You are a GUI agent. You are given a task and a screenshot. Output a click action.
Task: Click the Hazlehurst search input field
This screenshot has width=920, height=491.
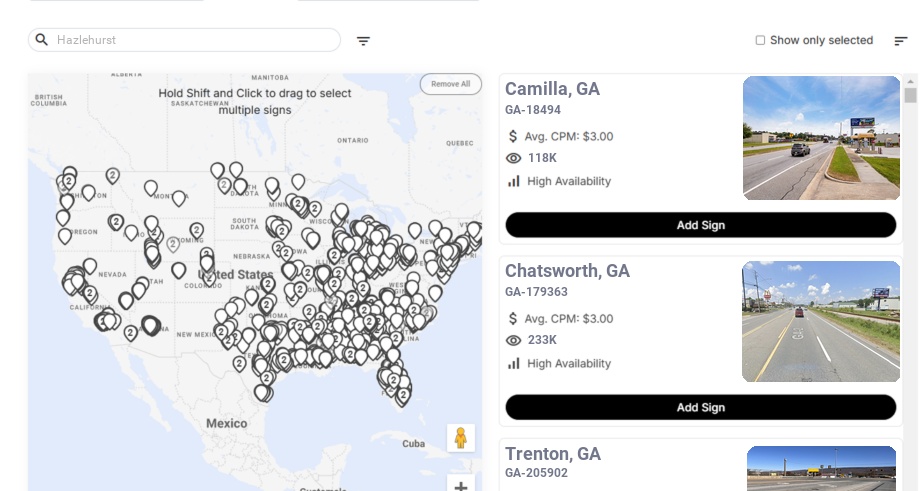[195, 40]
